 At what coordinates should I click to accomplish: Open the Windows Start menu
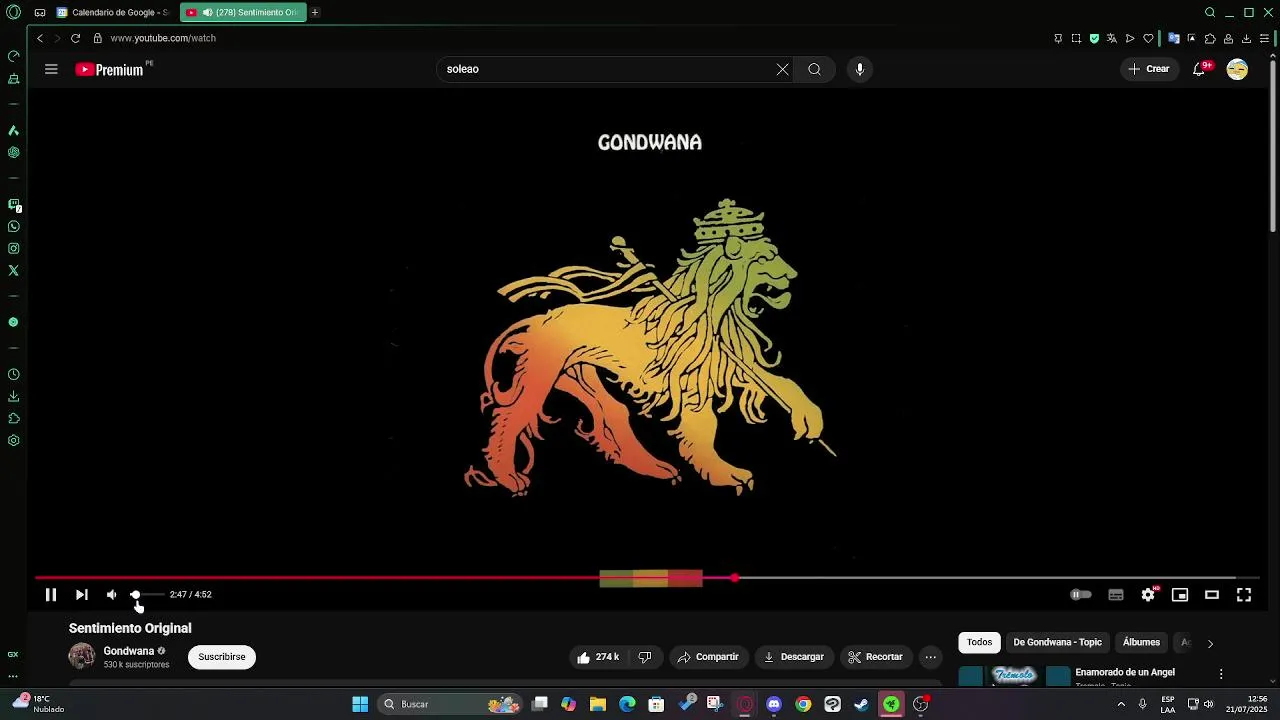(360, 704)
